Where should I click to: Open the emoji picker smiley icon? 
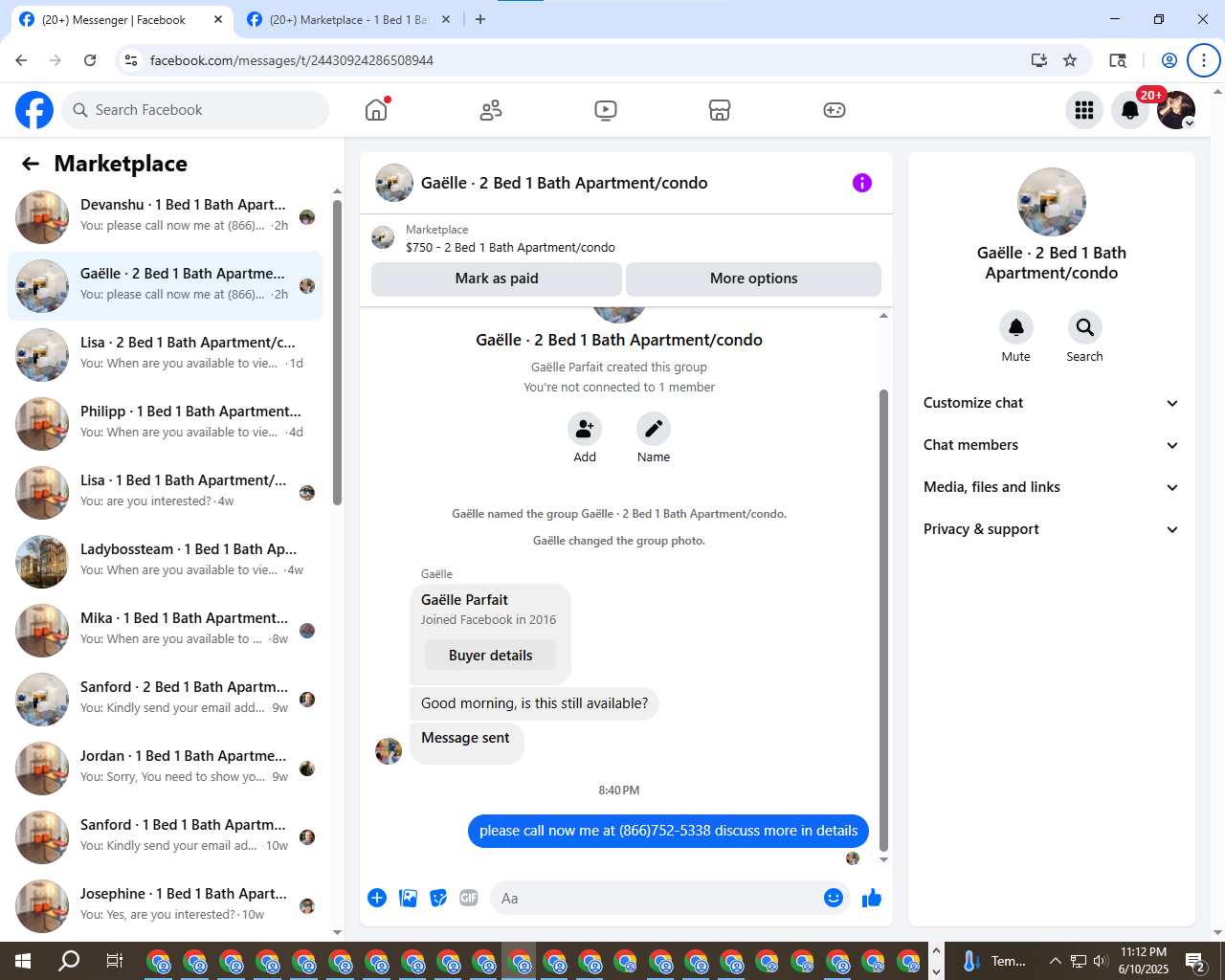[834, 898]
